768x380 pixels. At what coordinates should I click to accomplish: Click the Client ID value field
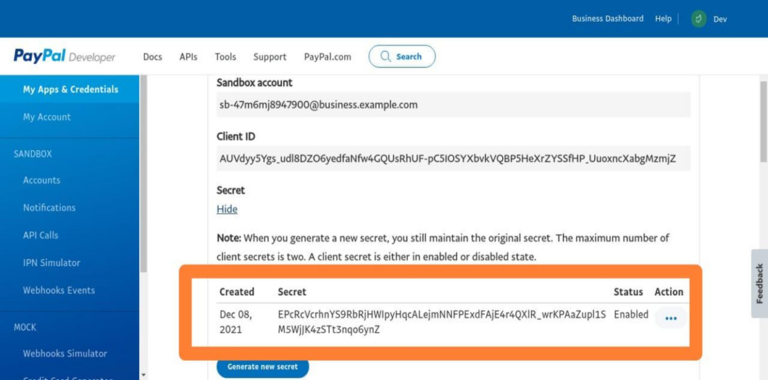pos(454,158)
